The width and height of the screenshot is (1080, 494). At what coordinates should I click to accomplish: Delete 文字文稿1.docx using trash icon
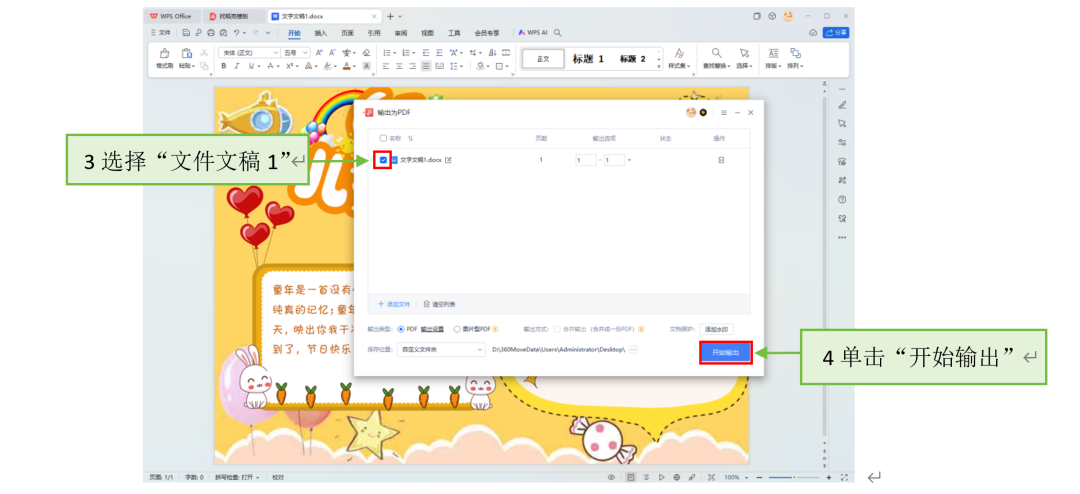click(720, 160)
